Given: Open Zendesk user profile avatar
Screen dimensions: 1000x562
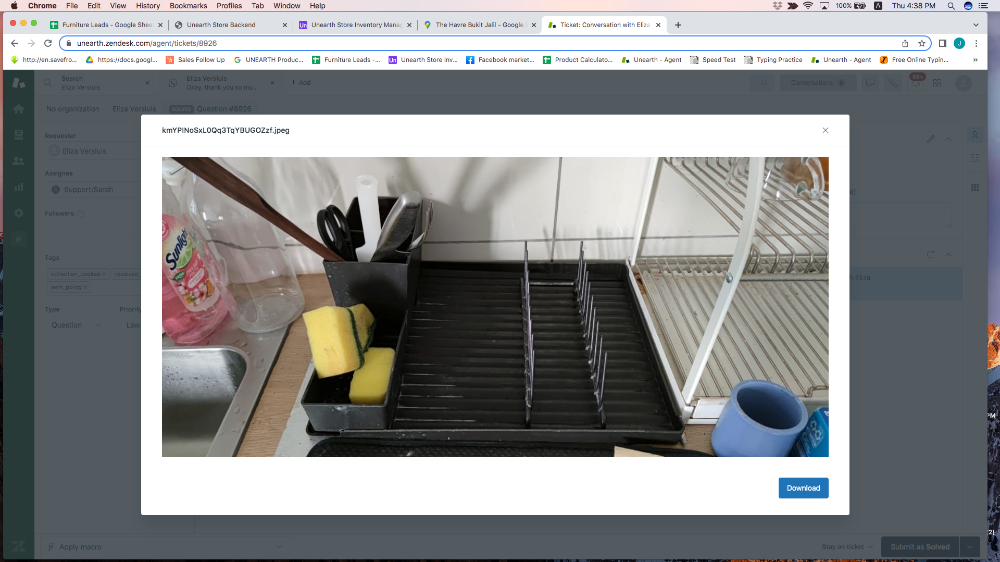Looking at the screenshot, I should pyautogui.click(x=964, y=83).
